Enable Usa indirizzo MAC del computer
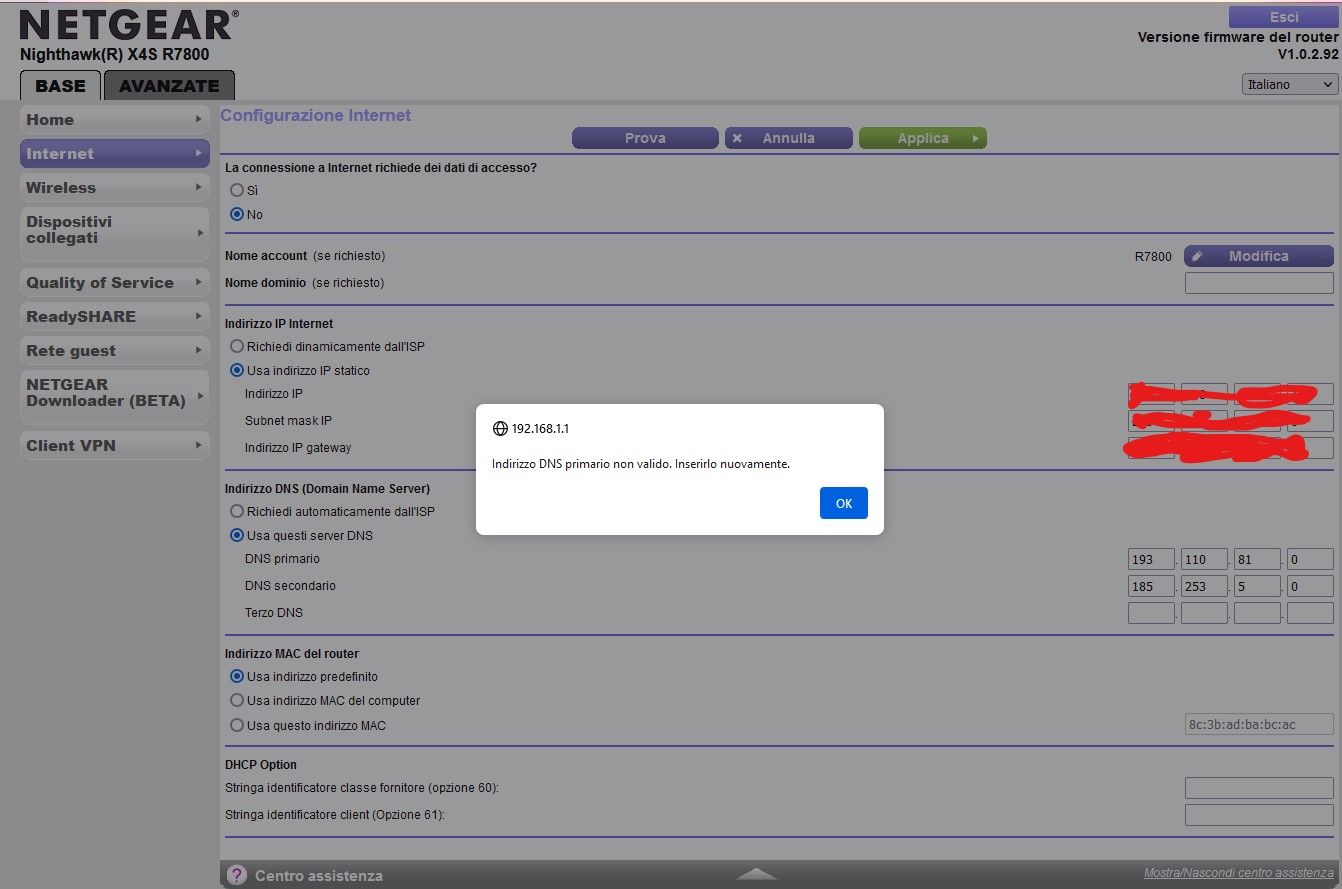1342x889 pixels. (x=237, y=700)
